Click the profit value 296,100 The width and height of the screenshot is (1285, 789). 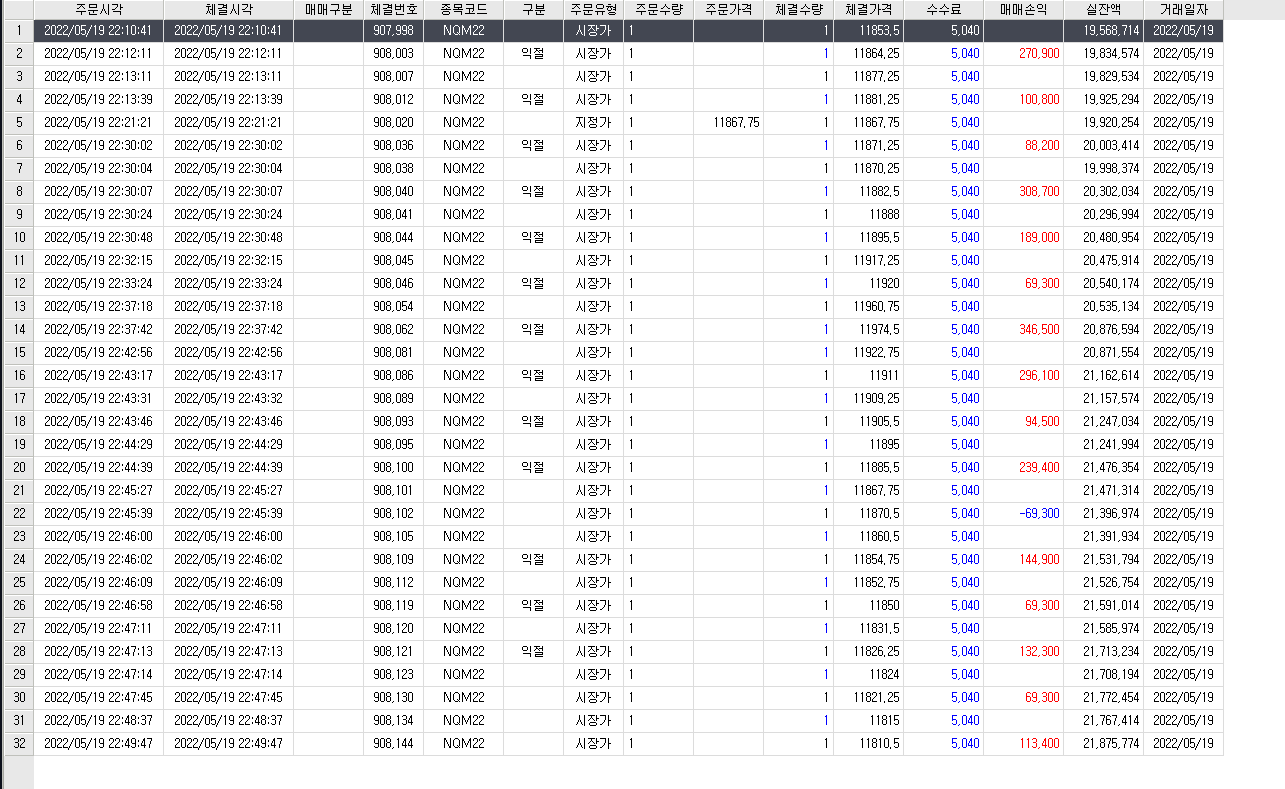point(1039,375)
